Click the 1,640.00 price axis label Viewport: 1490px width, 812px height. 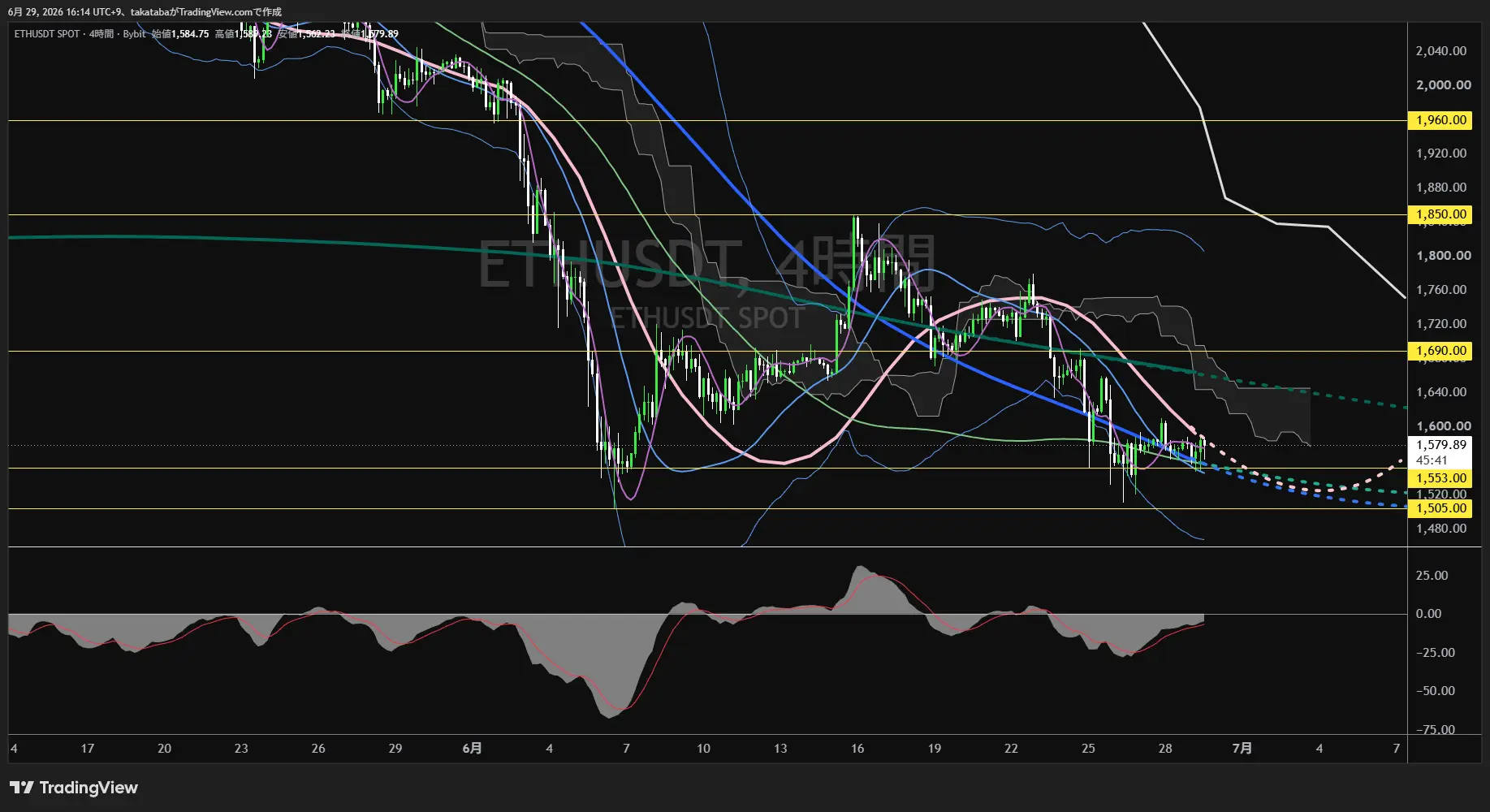pyautogui.click(x=1441, y=392)
